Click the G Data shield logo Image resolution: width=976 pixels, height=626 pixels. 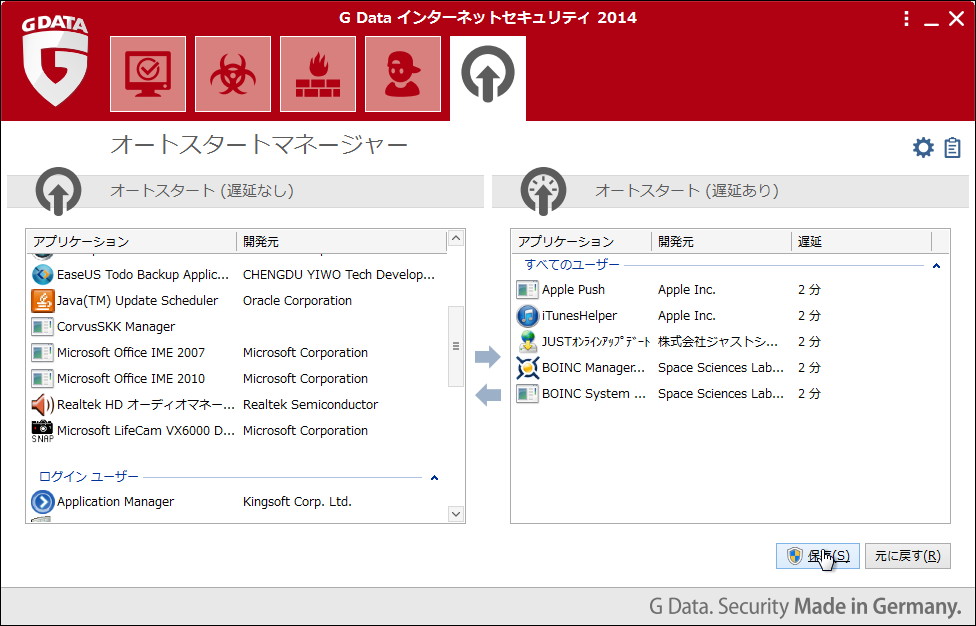55,60
